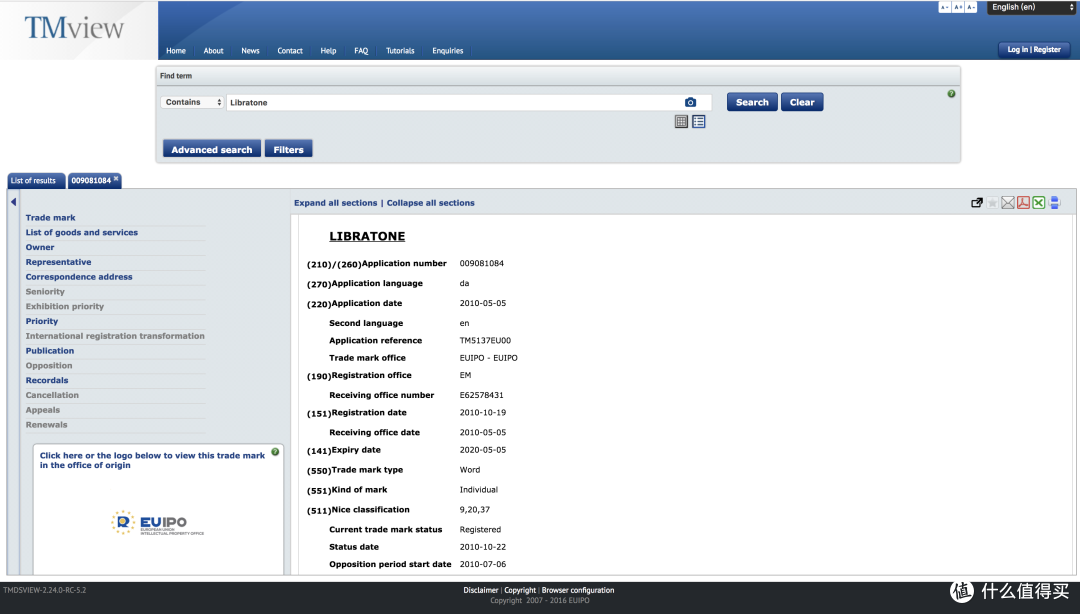
Task: Click the EUIPO office logo
Action: [158, 523]
